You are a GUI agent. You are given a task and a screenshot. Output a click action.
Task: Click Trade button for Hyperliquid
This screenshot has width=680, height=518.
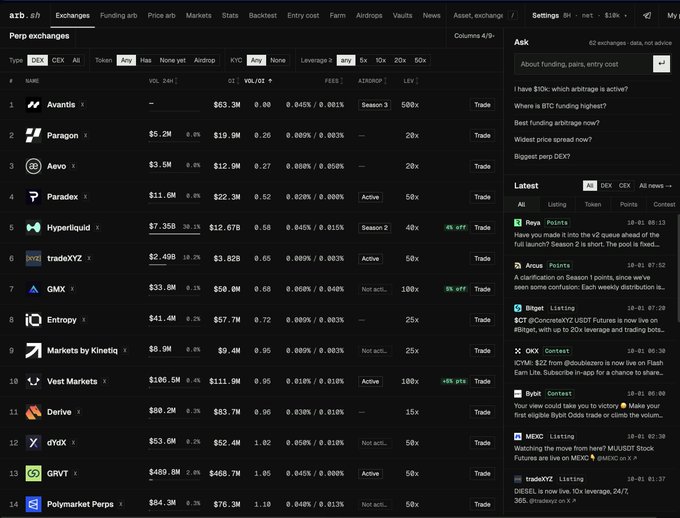coord(482,227)
